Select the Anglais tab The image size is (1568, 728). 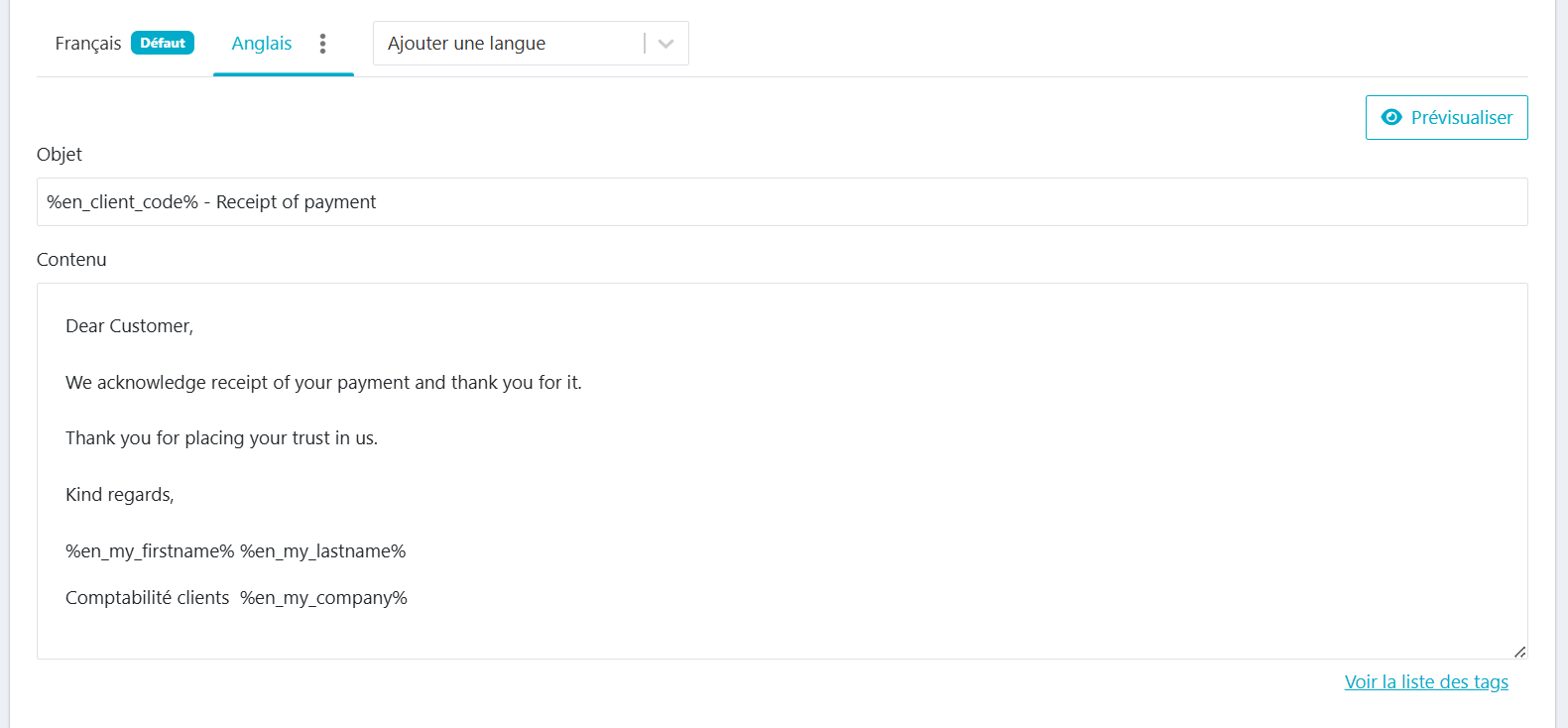click(x=262, y=44)
